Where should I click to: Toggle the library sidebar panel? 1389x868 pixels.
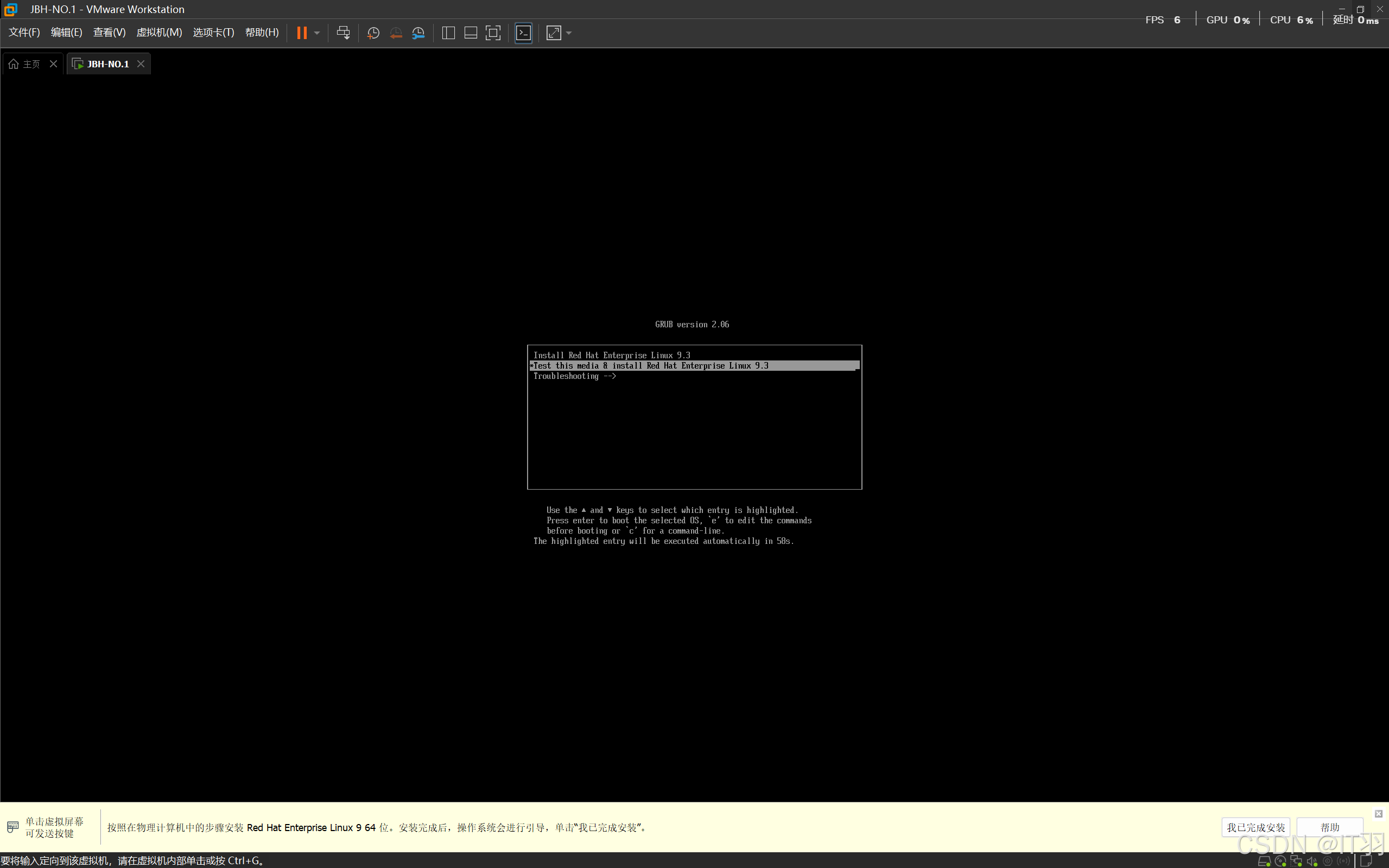(448, 33)
